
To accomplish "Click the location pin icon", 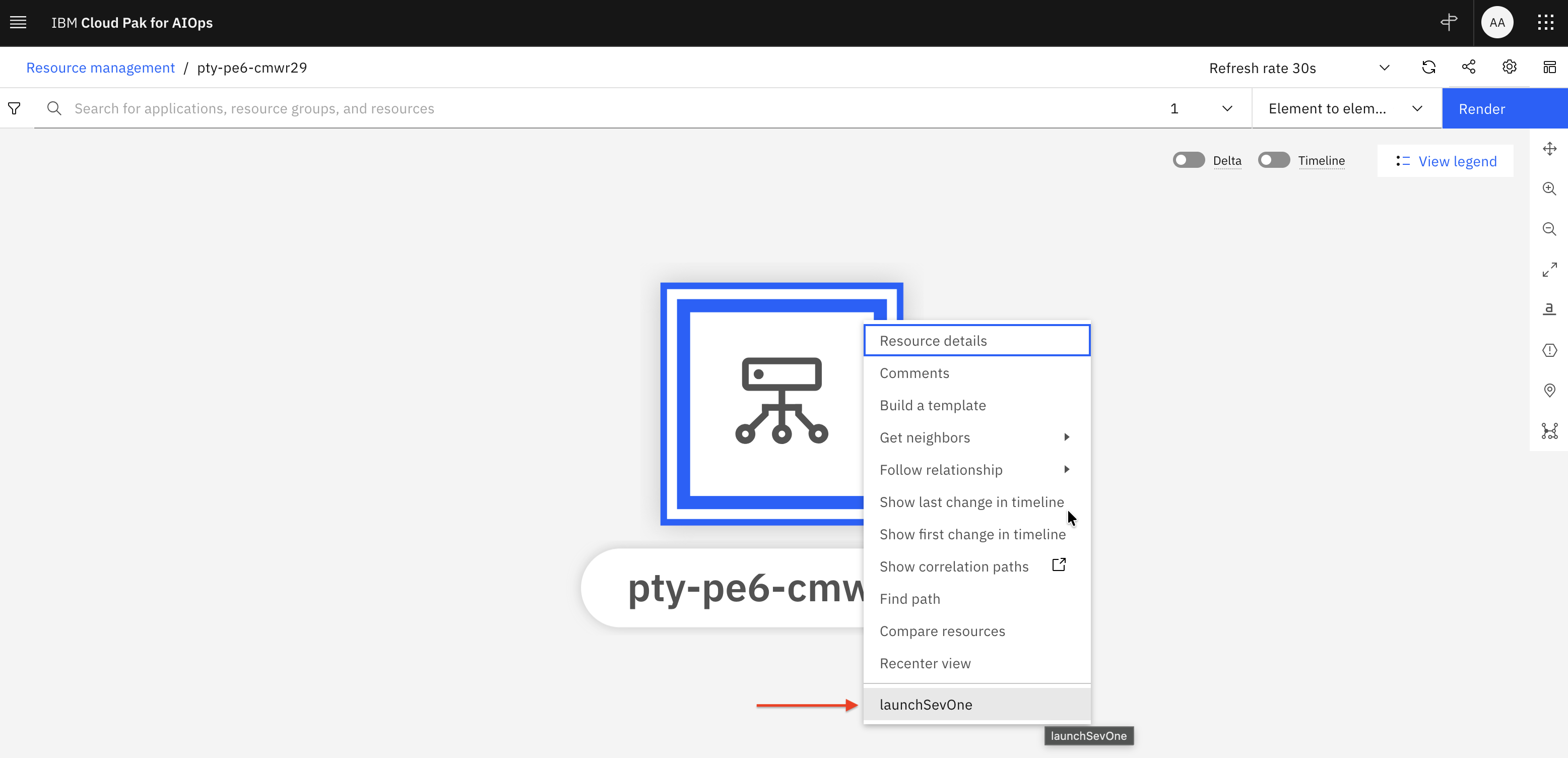I will (x=1549, y=390).
